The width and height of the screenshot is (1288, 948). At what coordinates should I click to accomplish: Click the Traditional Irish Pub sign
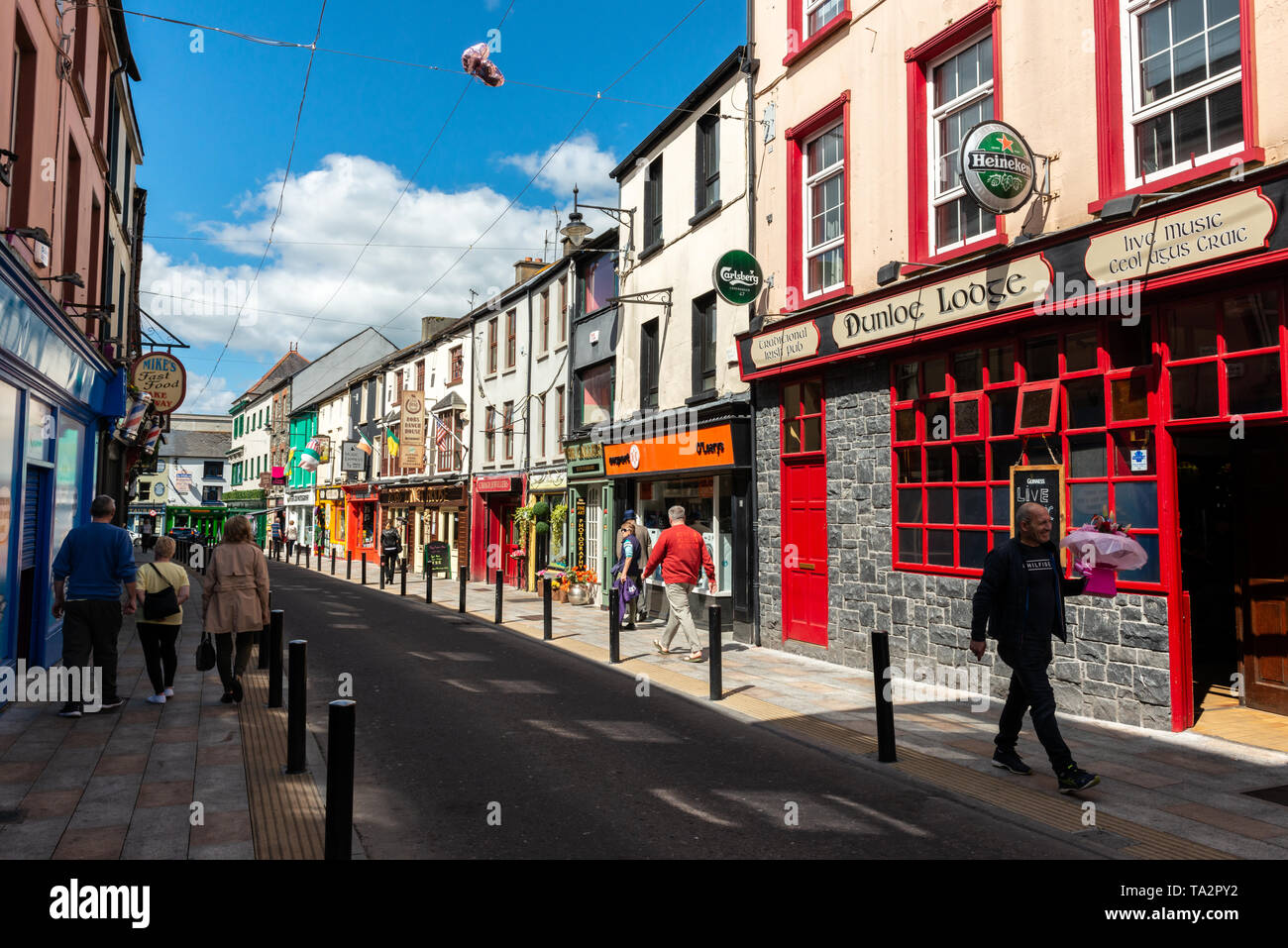(x=784, y=344)
